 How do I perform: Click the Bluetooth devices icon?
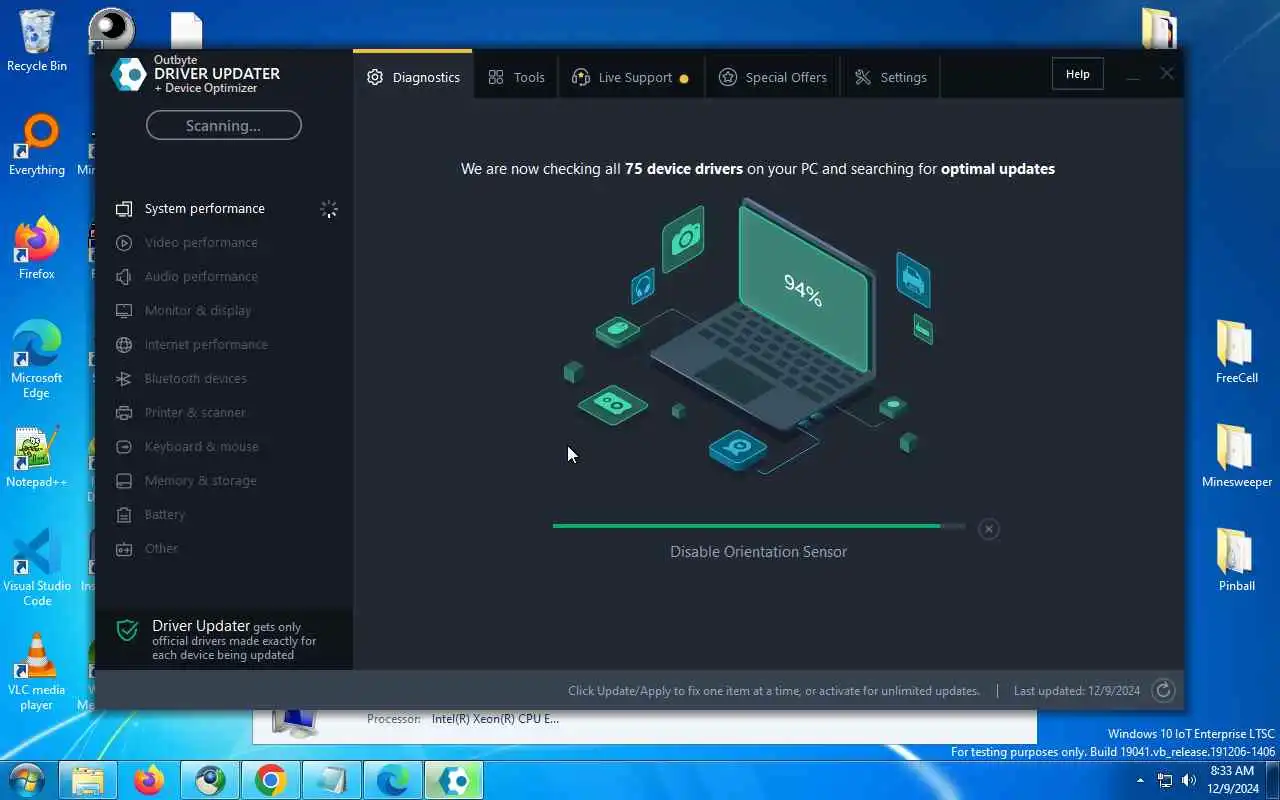pos(124,379)
